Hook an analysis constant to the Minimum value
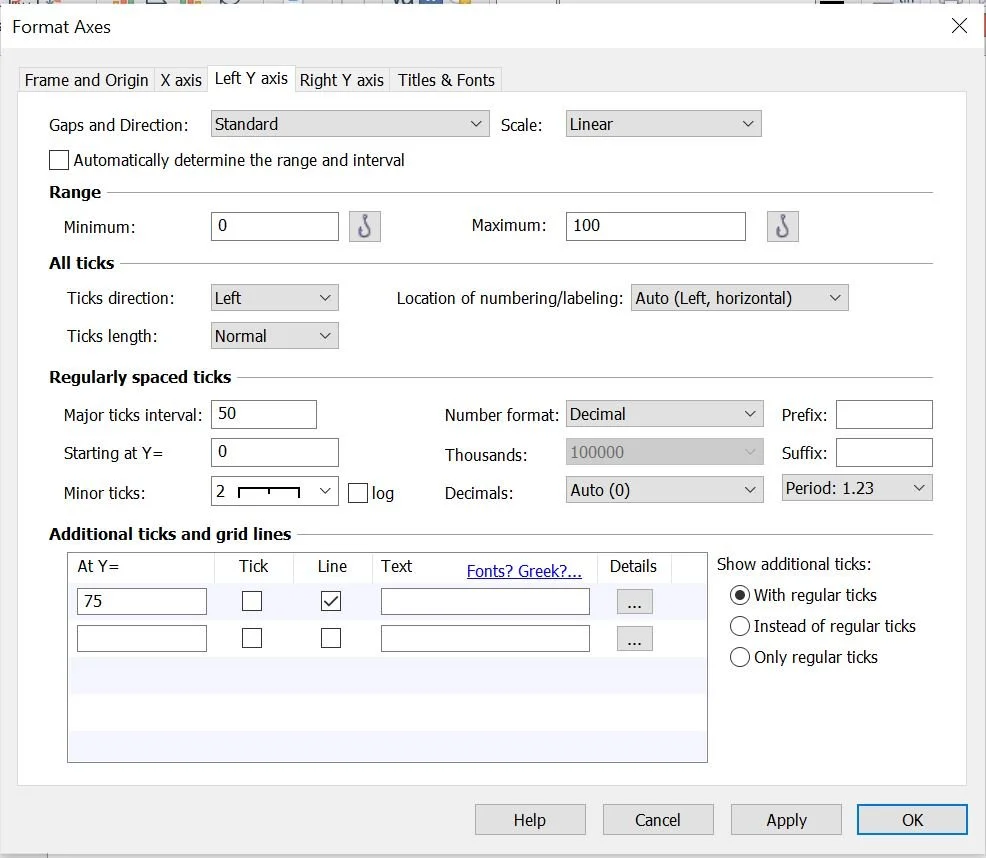 364,226
